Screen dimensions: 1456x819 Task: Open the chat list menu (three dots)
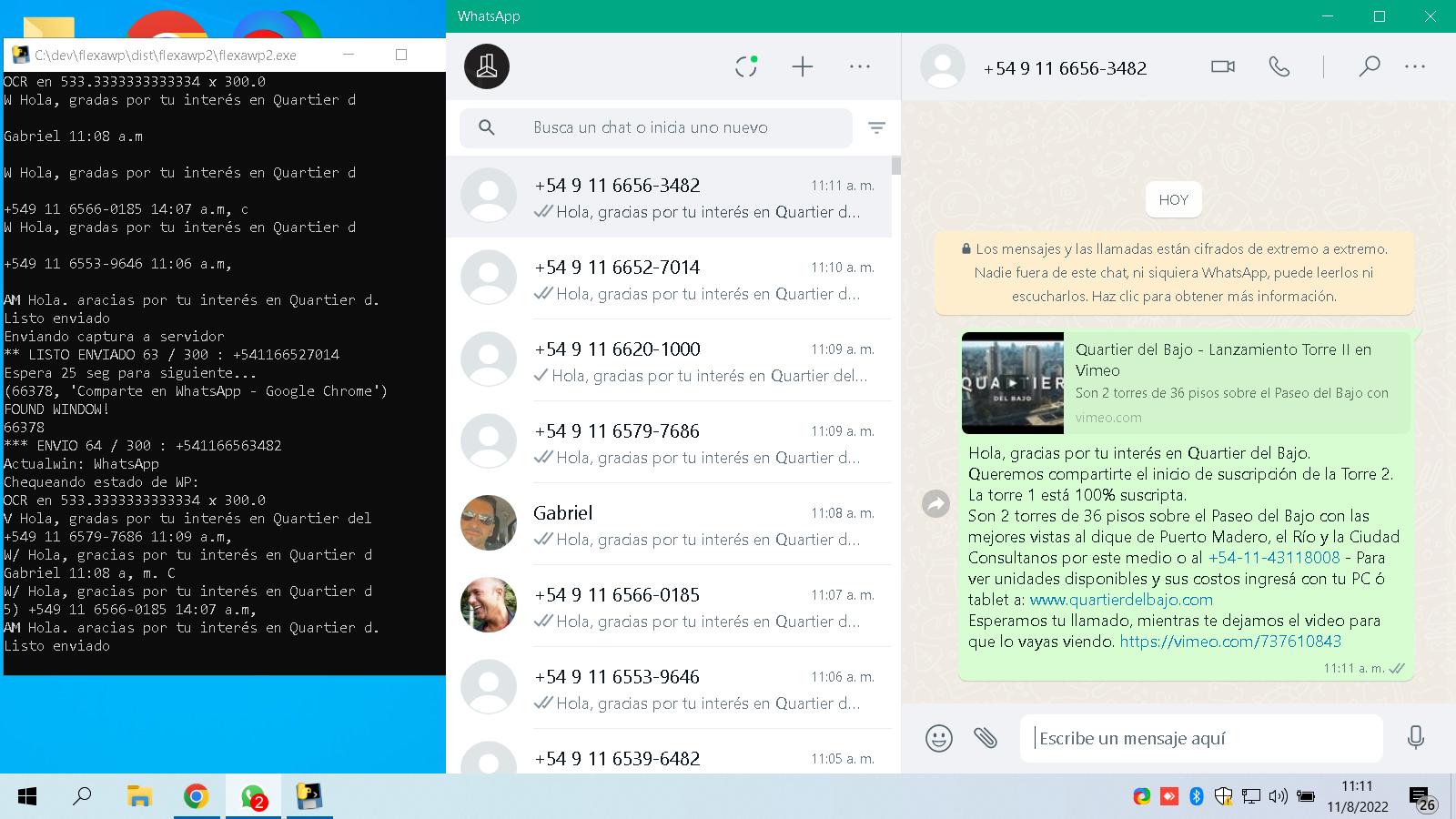point(860,66)
